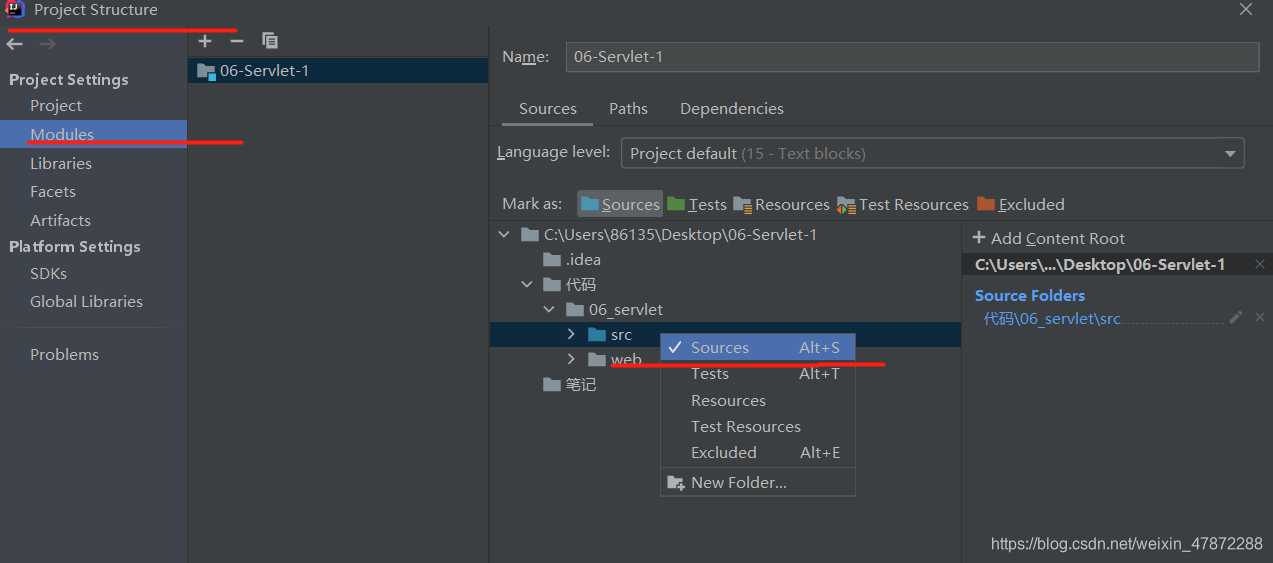This screenshot has width=1273, height=563.
Task: Choose Tests in the context menu
Action: click(758, 373)
